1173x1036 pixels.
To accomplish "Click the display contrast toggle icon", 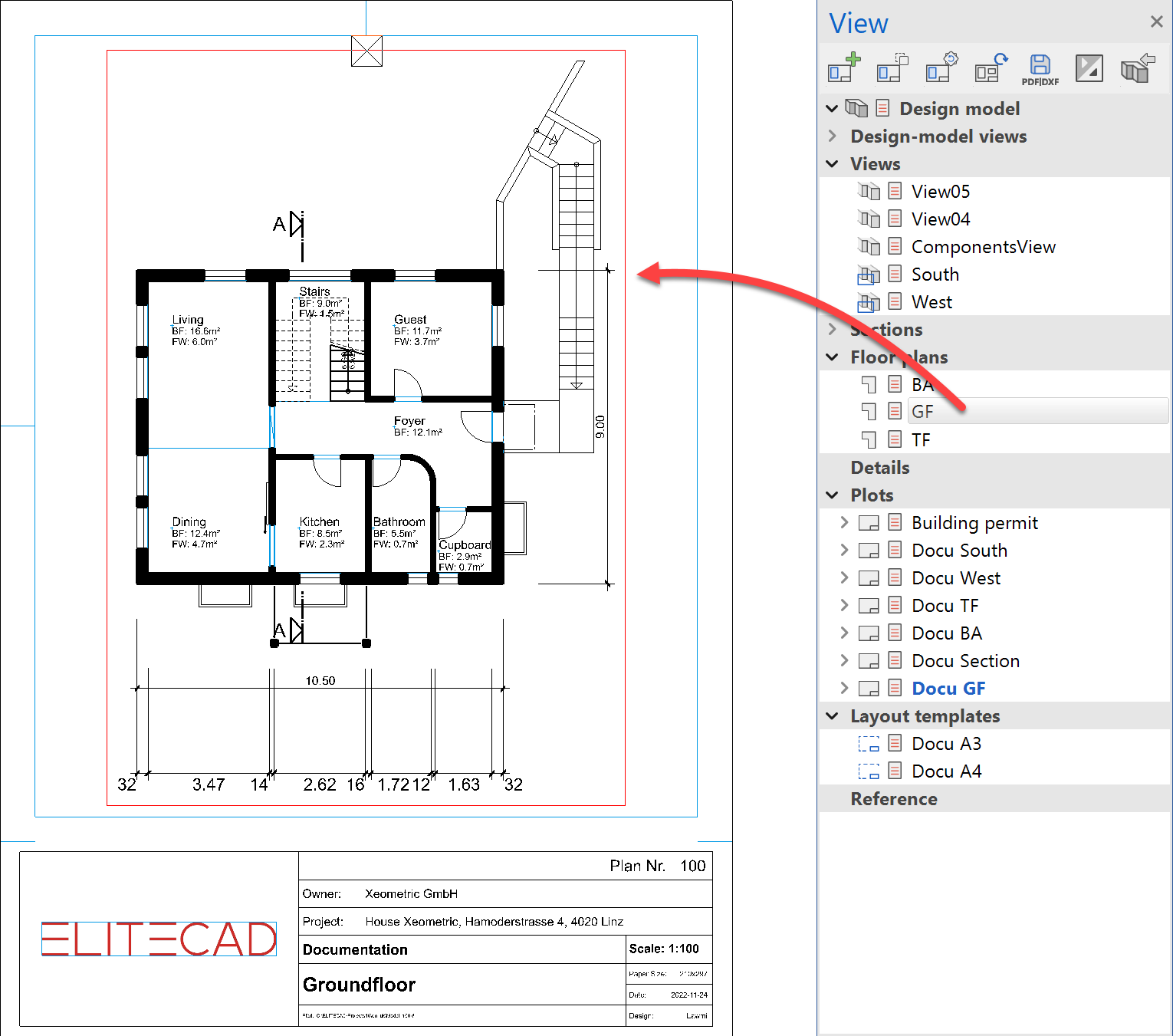I will [x=1089, y=67].
